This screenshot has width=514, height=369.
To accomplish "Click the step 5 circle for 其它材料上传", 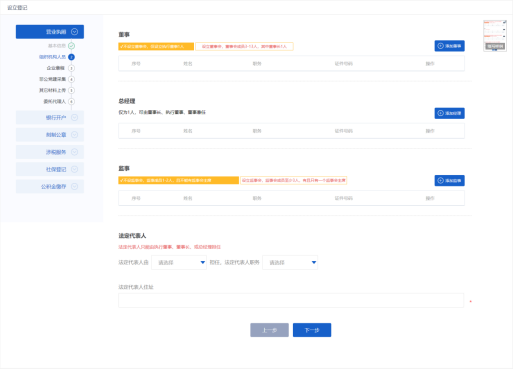I will pyautogui.click(x=71, y=90).
